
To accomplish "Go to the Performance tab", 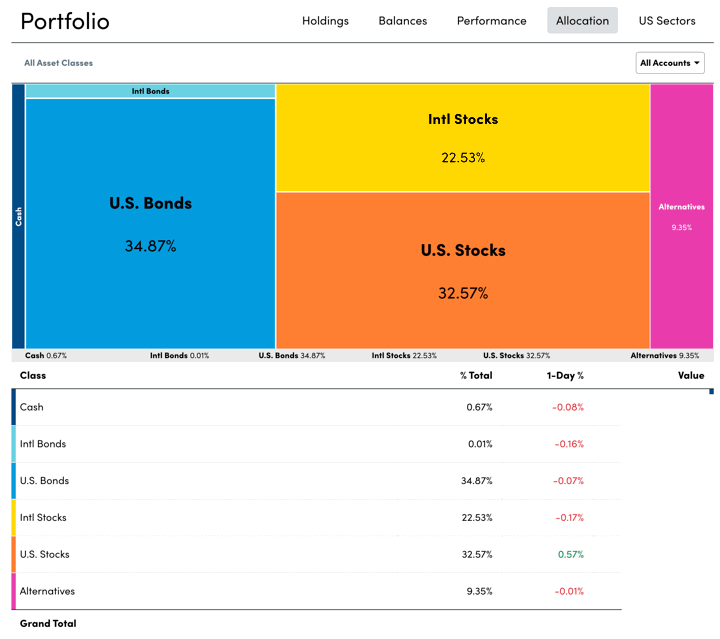I will click(x=491, y=20).
